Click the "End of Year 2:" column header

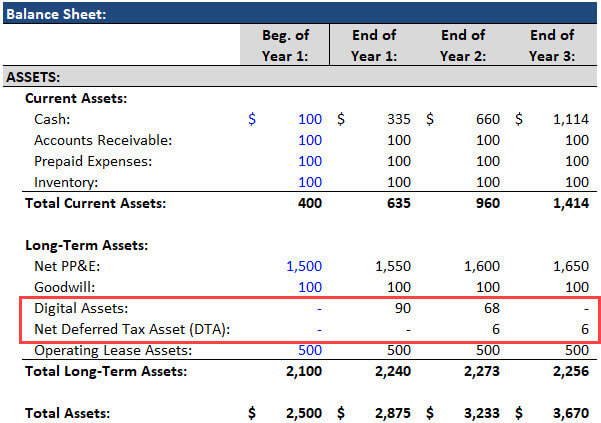pyautogui.click(x=463, y=46)
